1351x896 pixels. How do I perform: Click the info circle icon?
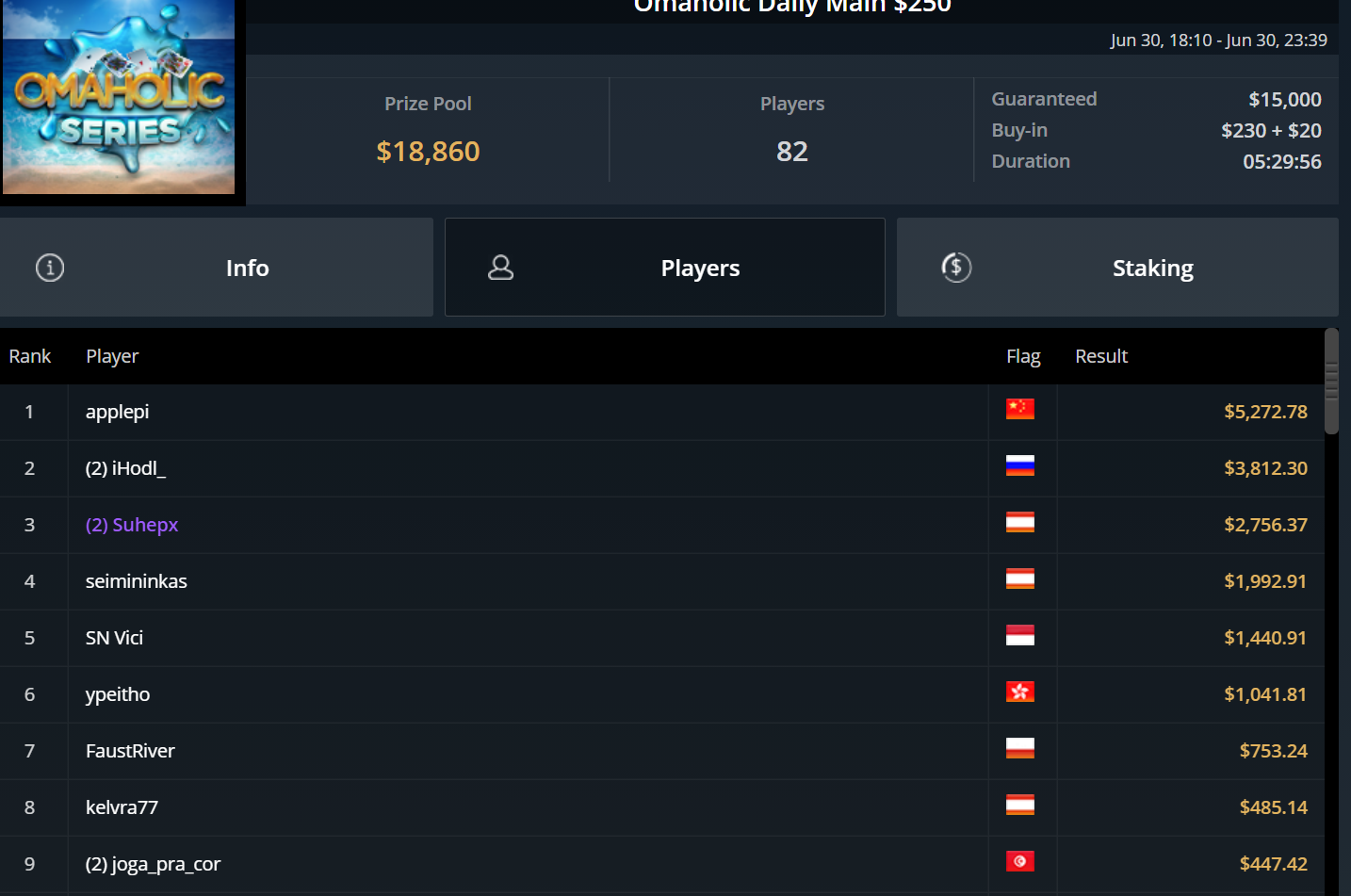(50, 268)
